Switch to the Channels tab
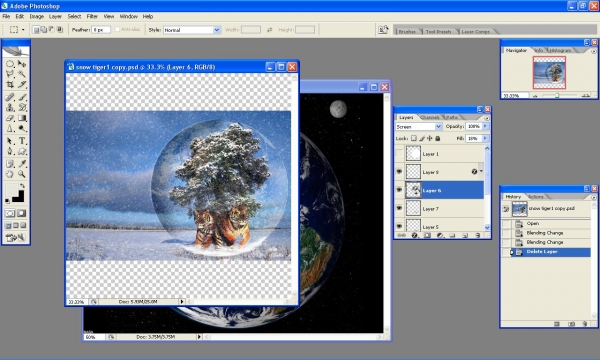The image size is (600, 360). tap(429, 117)
